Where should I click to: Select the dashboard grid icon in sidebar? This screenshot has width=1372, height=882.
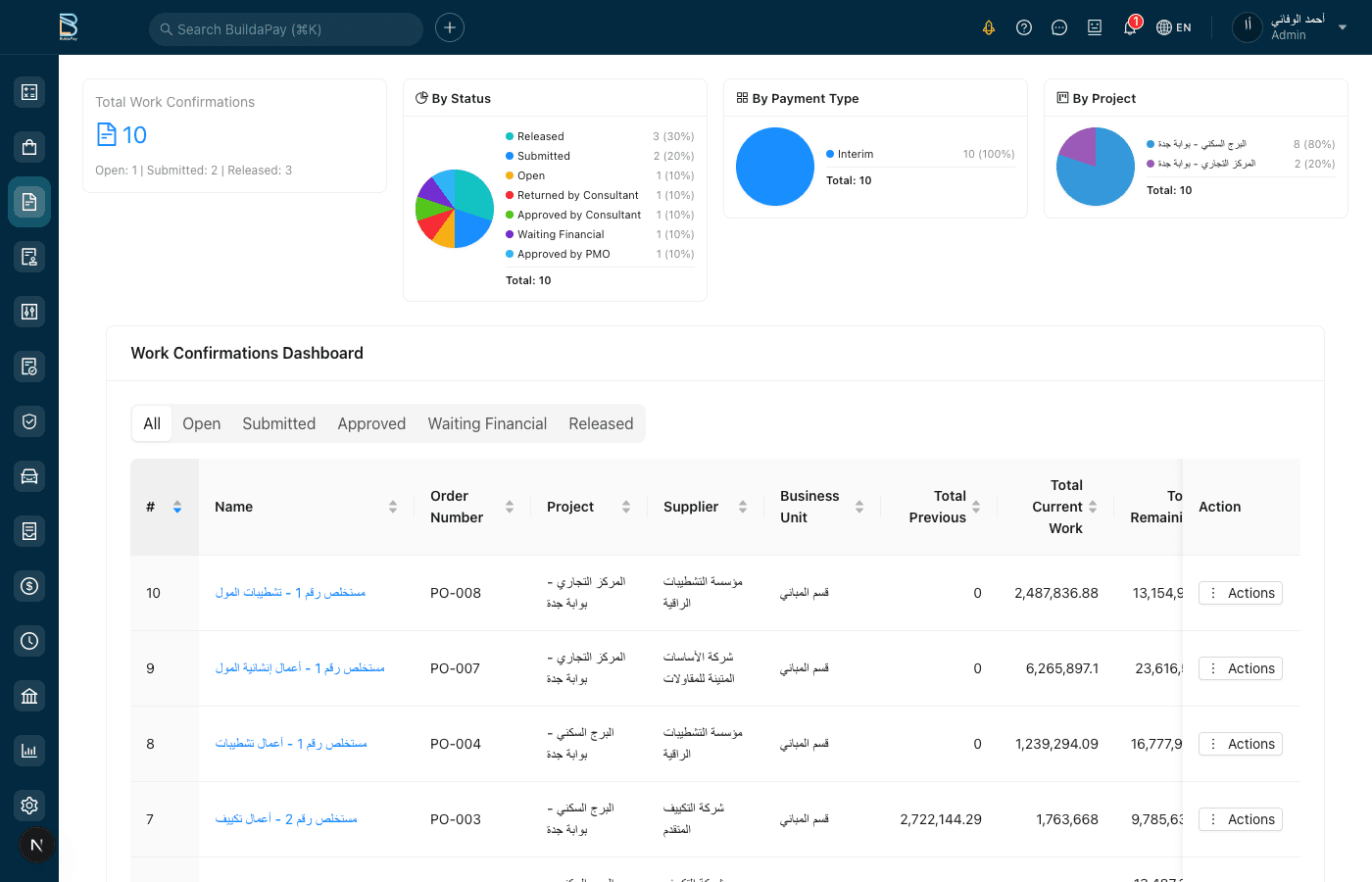(28, 91)
